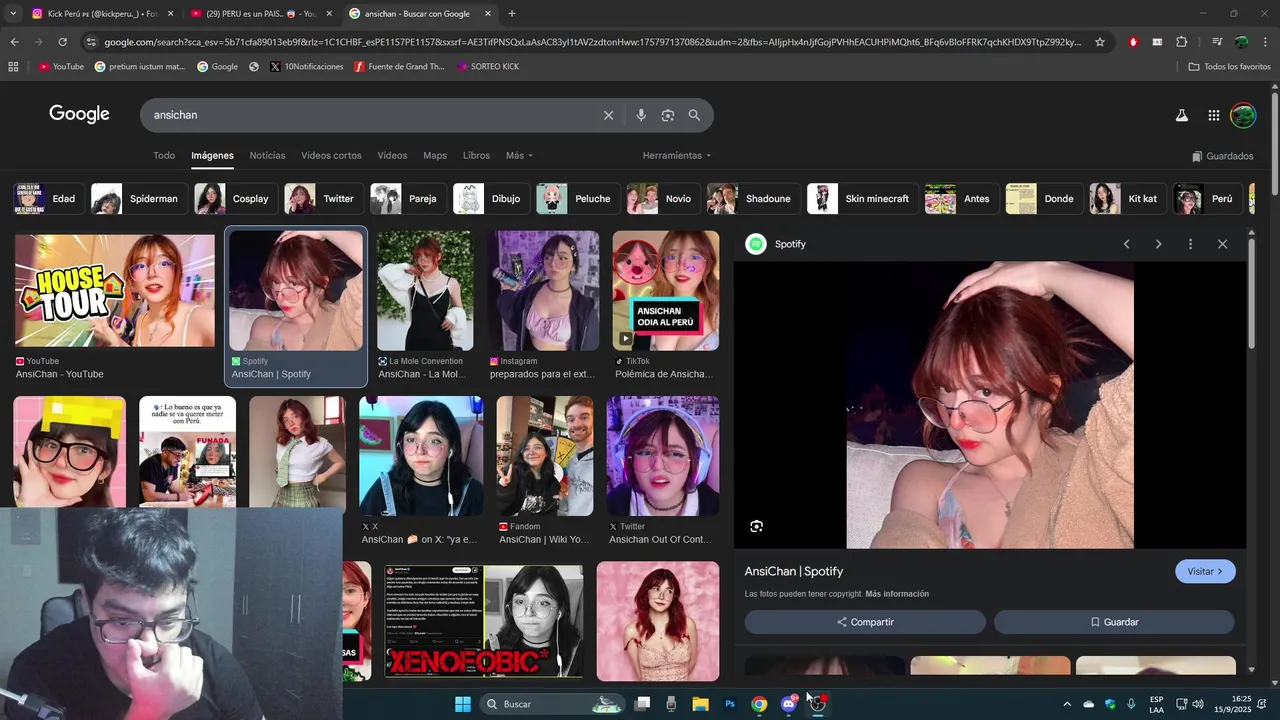The image size is (1280, 720).
Task: Bookmark this page with star icon
Action: [x=1100, y=42]
